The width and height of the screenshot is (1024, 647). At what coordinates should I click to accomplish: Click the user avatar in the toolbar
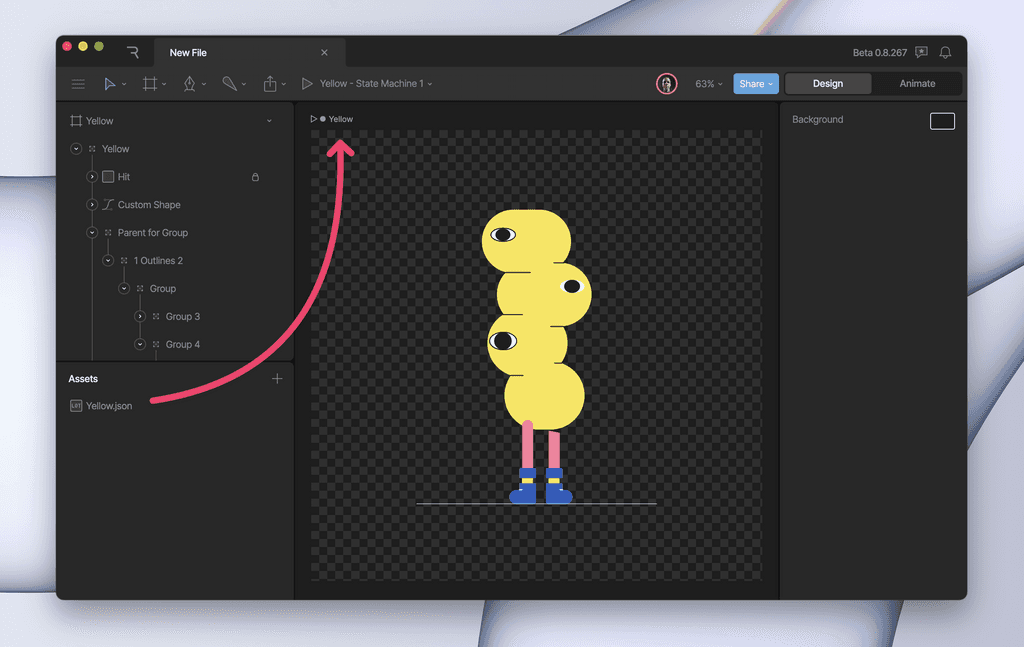coord(666,84)
